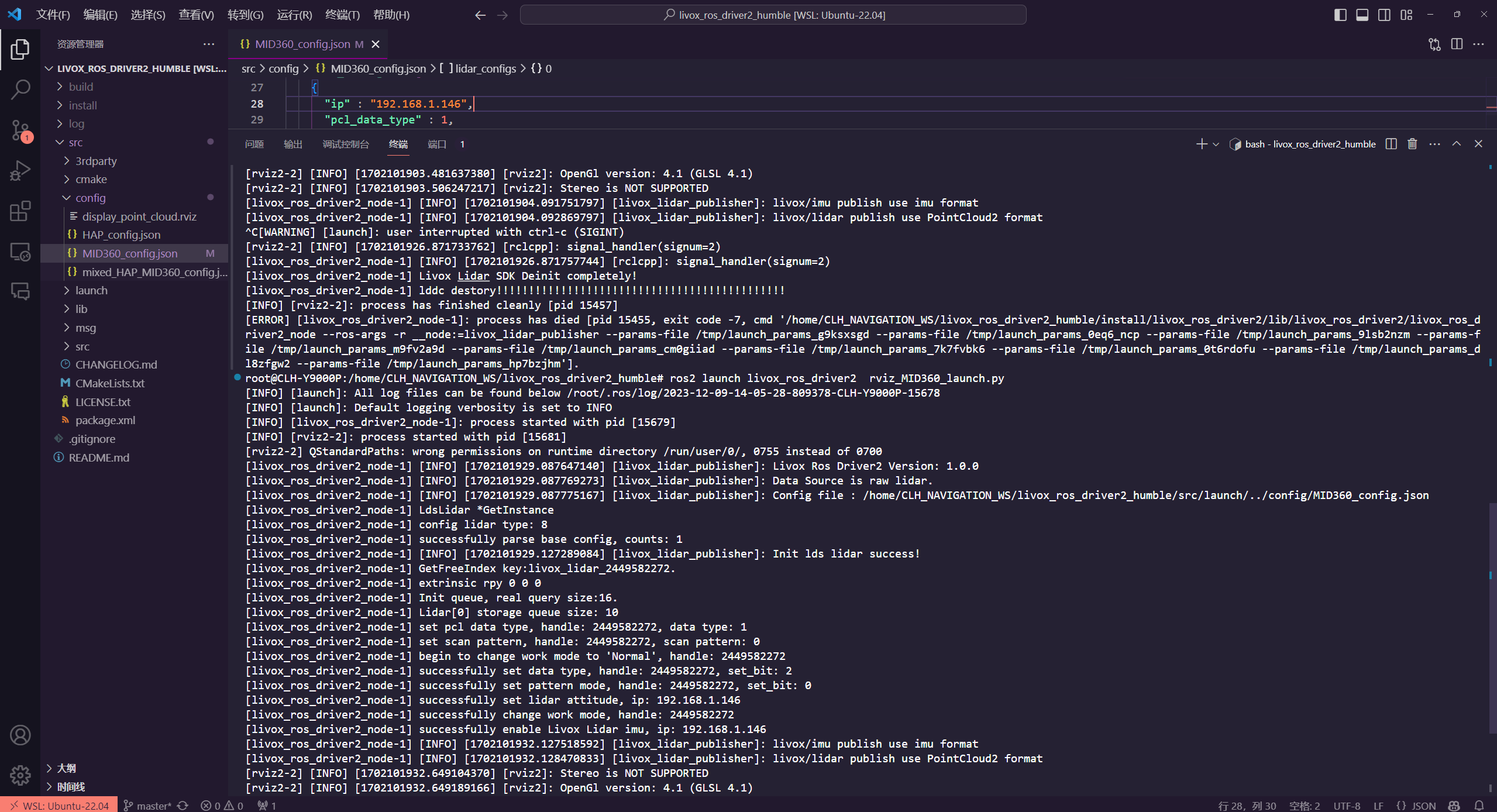
Task: Open terminal panel more actions ellipsis
Action: tap(1434, 144)
